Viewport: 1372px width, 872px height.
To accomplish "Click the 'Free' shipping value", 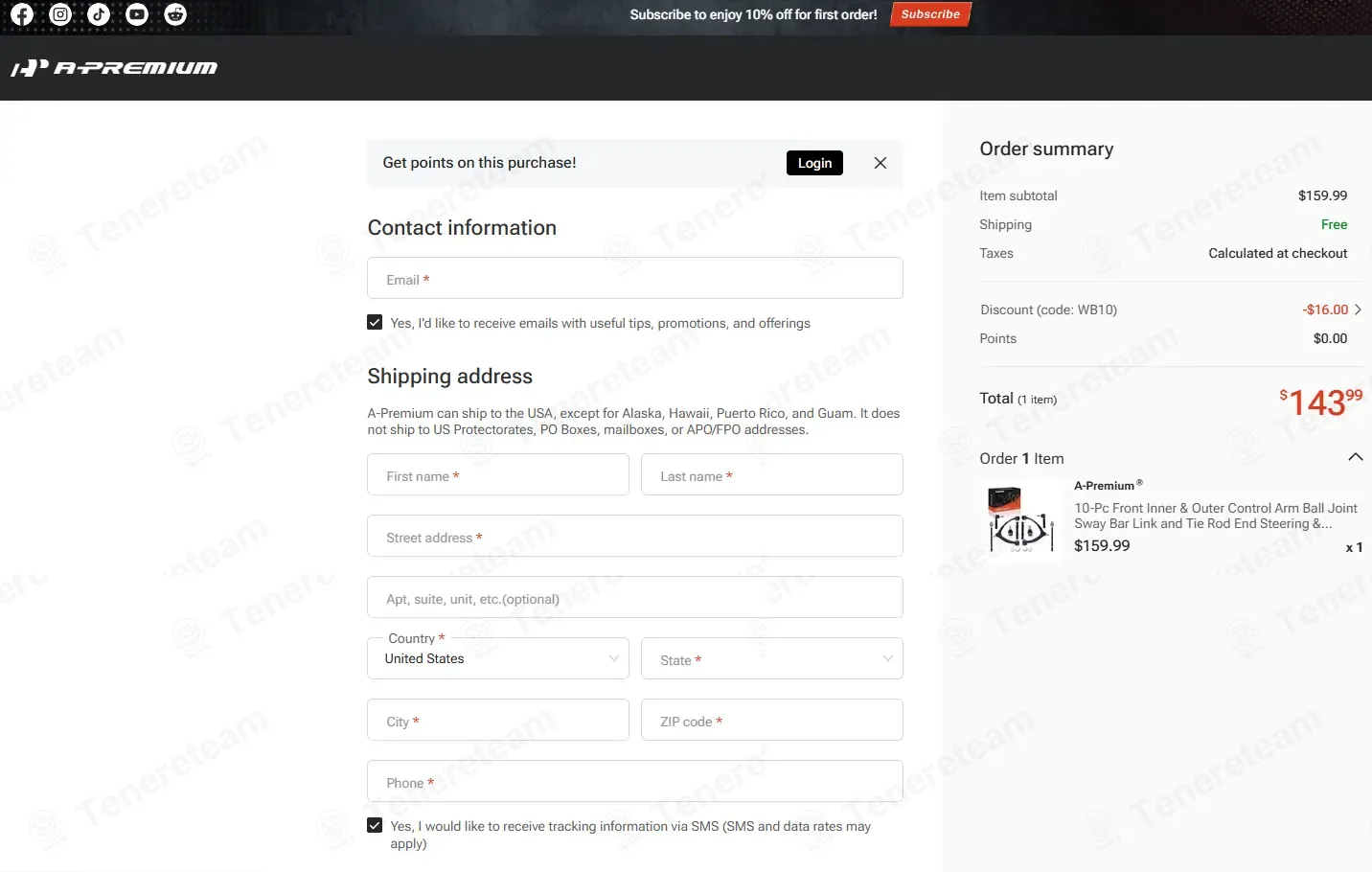I will pyautogui.click(x=1334, y=224).
